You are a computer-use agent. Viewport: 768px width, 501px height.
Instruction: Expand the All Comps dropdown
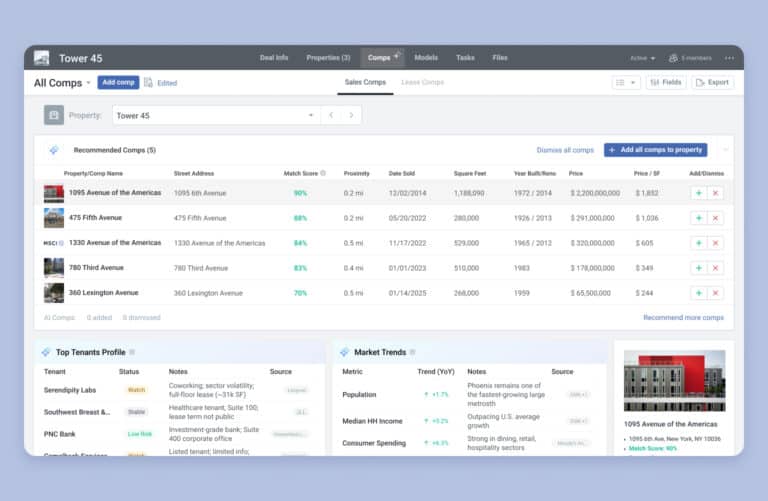point(88,83)
